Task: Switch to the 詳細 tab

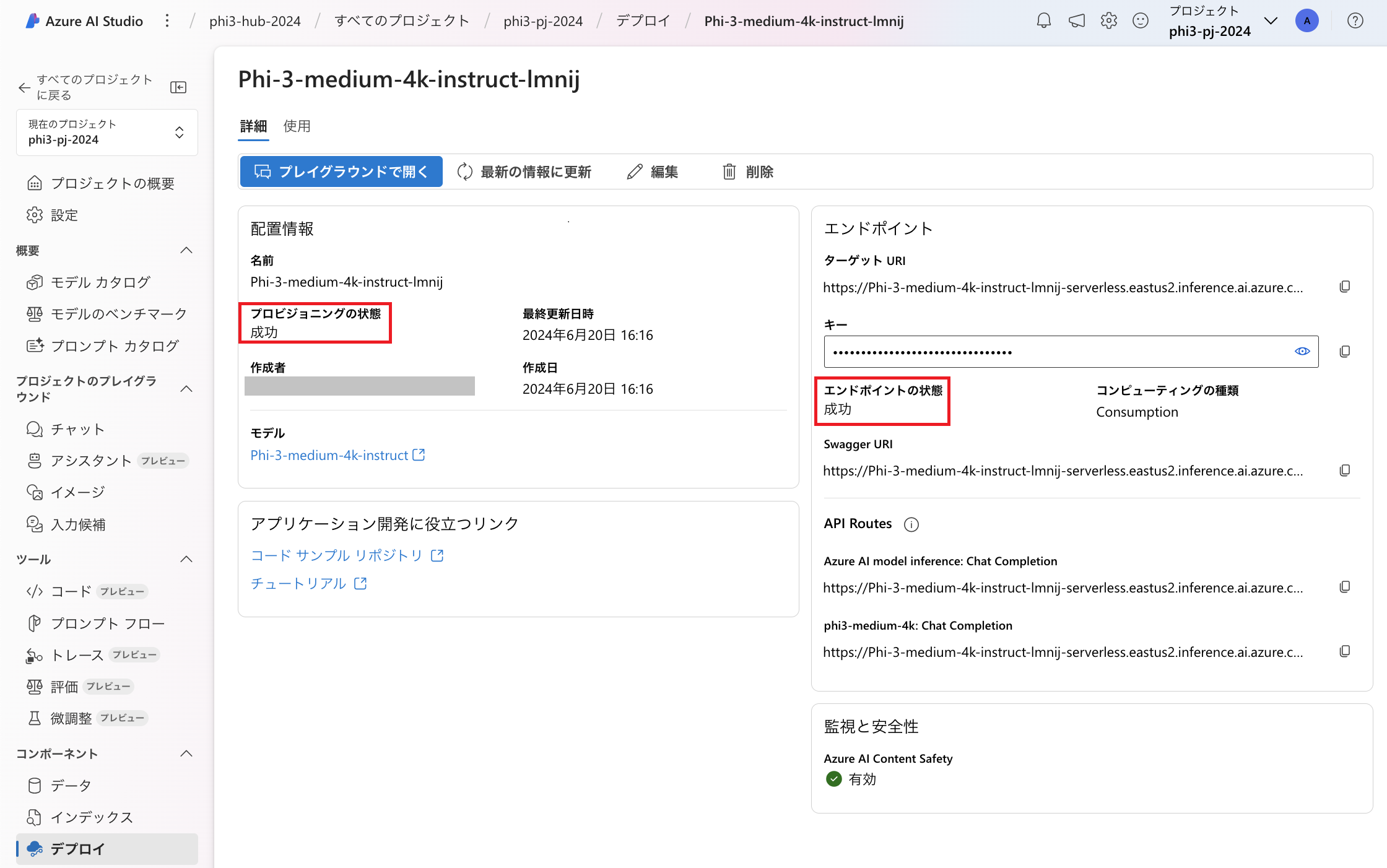Action: (x=253, y=126)
